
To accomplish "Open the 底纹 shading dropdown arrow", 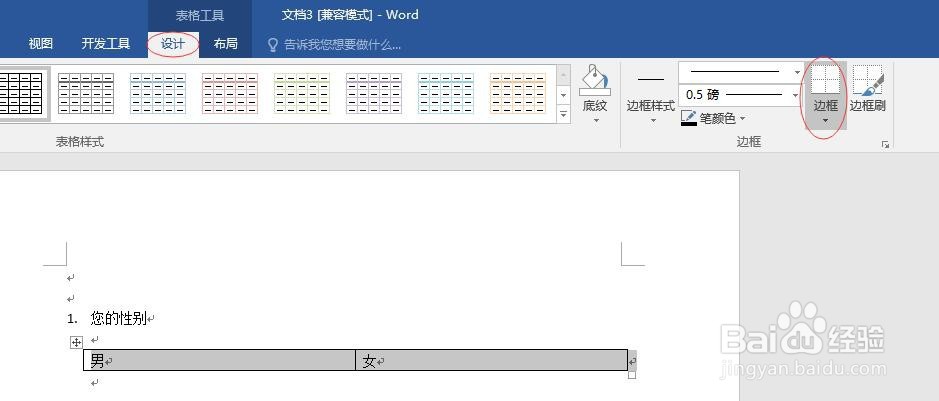I will coord(596,120).
